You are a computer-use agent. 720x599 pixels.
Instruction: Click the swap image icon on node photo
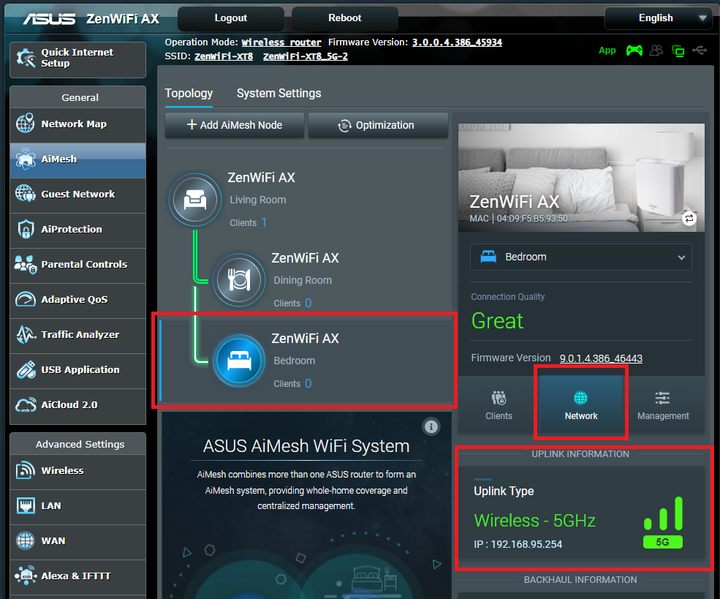tap(689, 219)
